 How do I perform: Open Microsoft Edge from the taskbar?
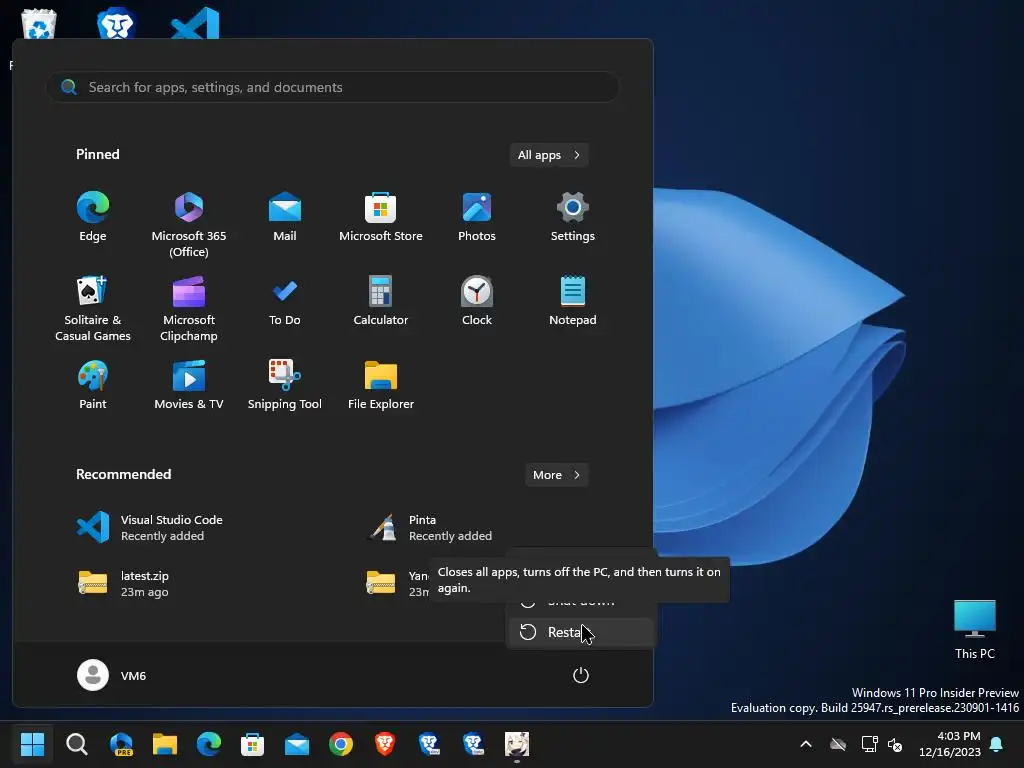209,744
